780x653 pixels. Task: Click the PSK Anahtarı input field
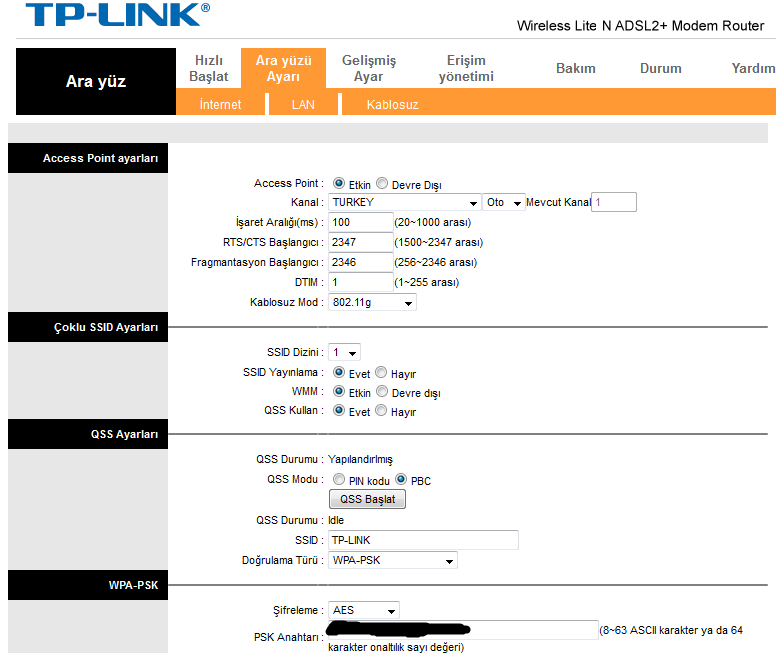coord(463,630)
